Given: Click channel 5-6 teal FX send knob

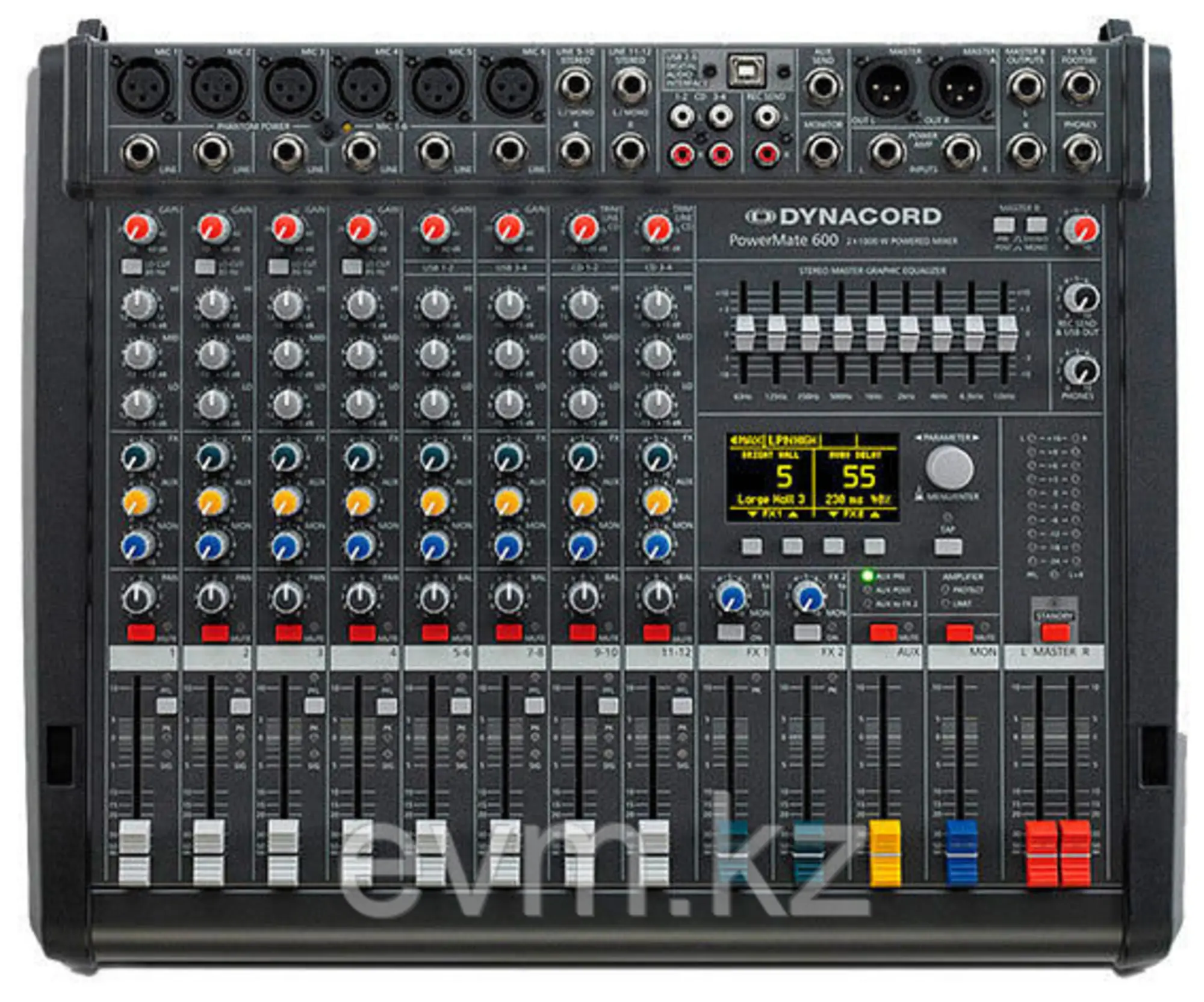Looking at the screenshot, I should [x=433, y=457].
